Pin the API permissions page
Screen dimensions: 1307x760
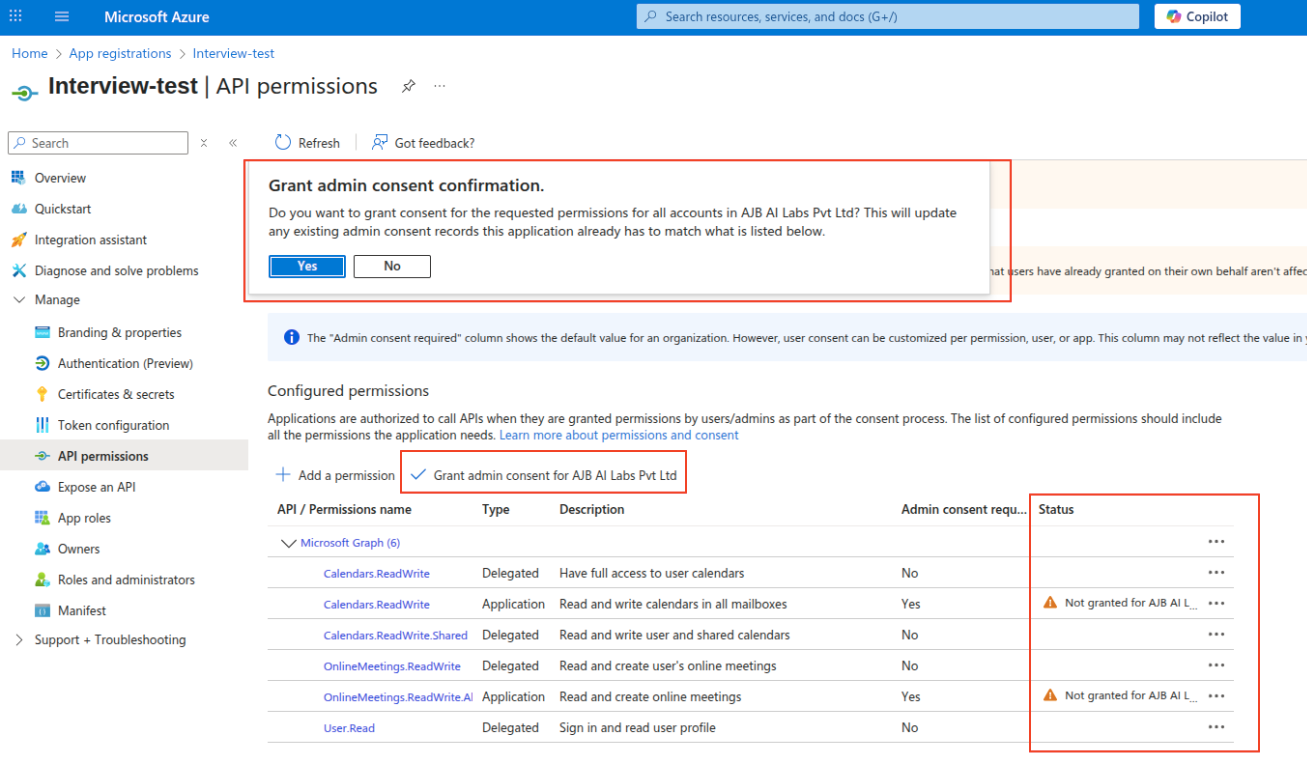pyautogui.click(x=408, y=87)
